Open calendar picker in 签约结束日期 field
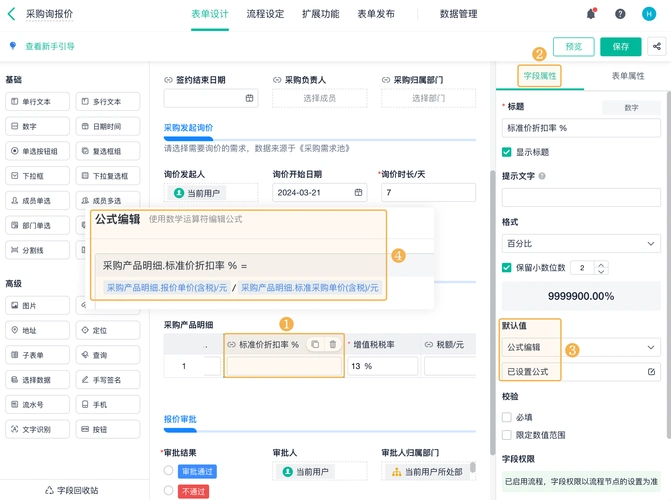The image size is (671, 500). 249,98
